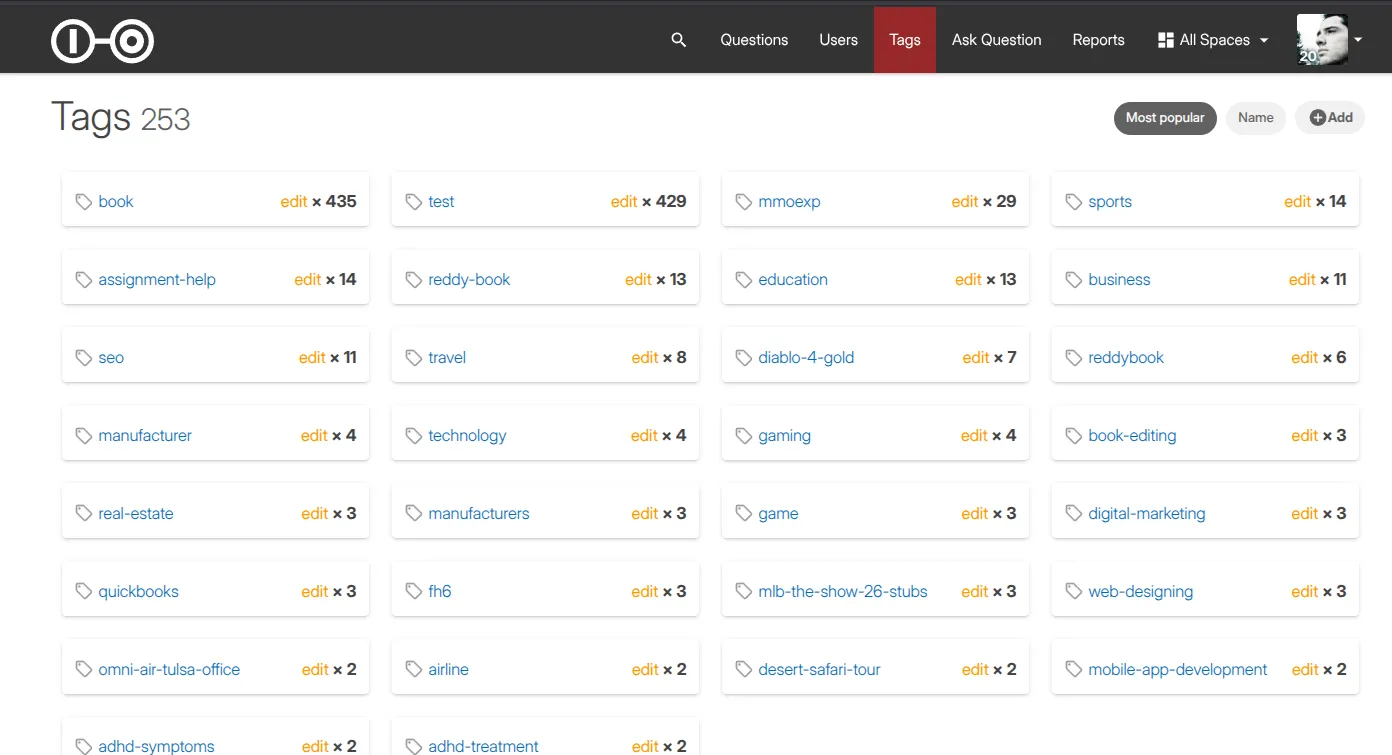
Task: Click the tag icon beside travel
Action: pyautogui.click(x=414, y=358)
